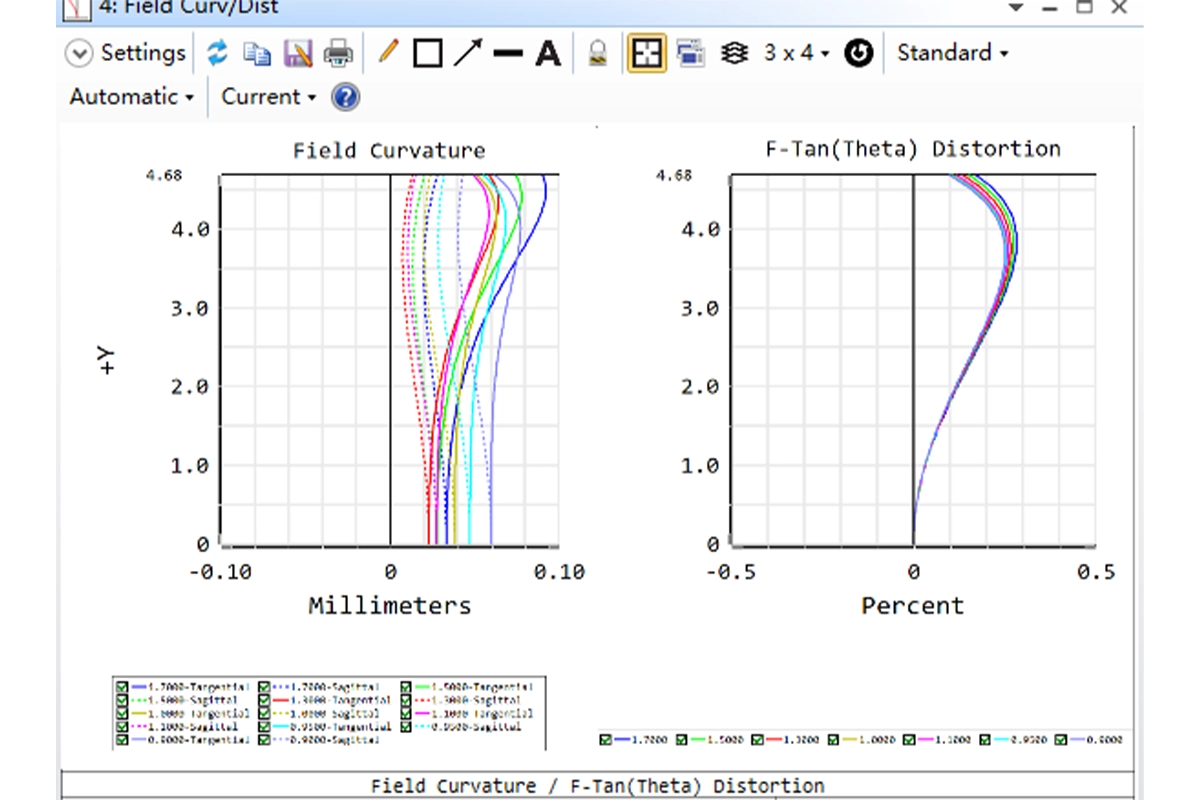The width and height of the screenshot is (1200, 800).
Task: Open the Standard dropdown menu
Action: [x=952, y=53]
